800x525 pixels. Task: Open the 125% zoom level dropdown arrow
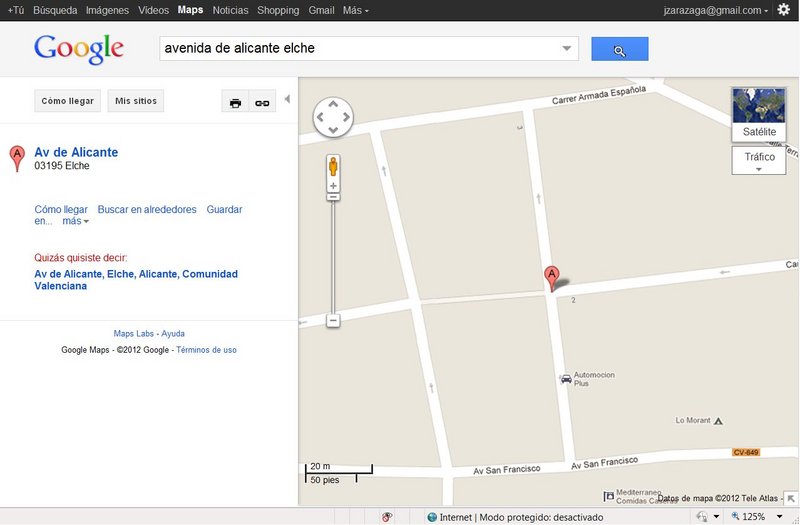click(779, 517)
